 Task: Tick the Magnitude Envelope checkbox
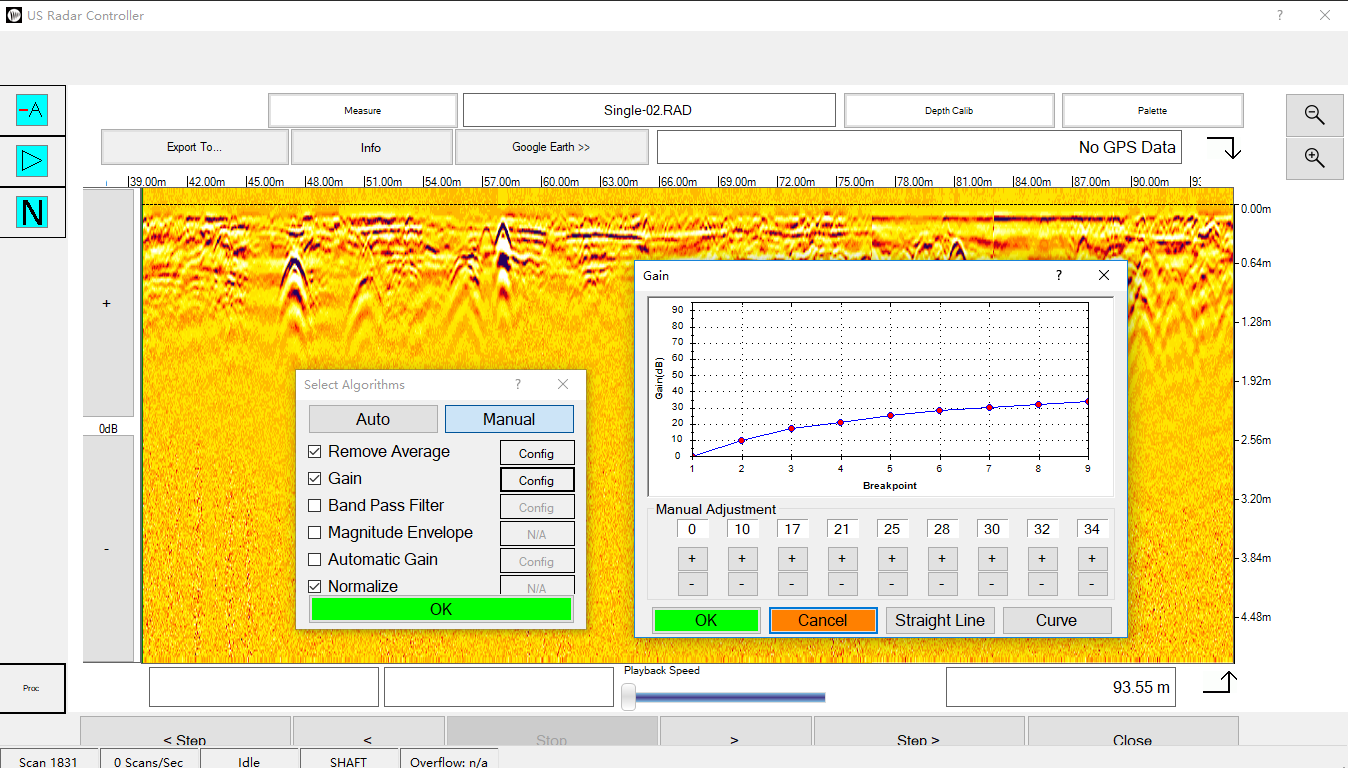315,533
